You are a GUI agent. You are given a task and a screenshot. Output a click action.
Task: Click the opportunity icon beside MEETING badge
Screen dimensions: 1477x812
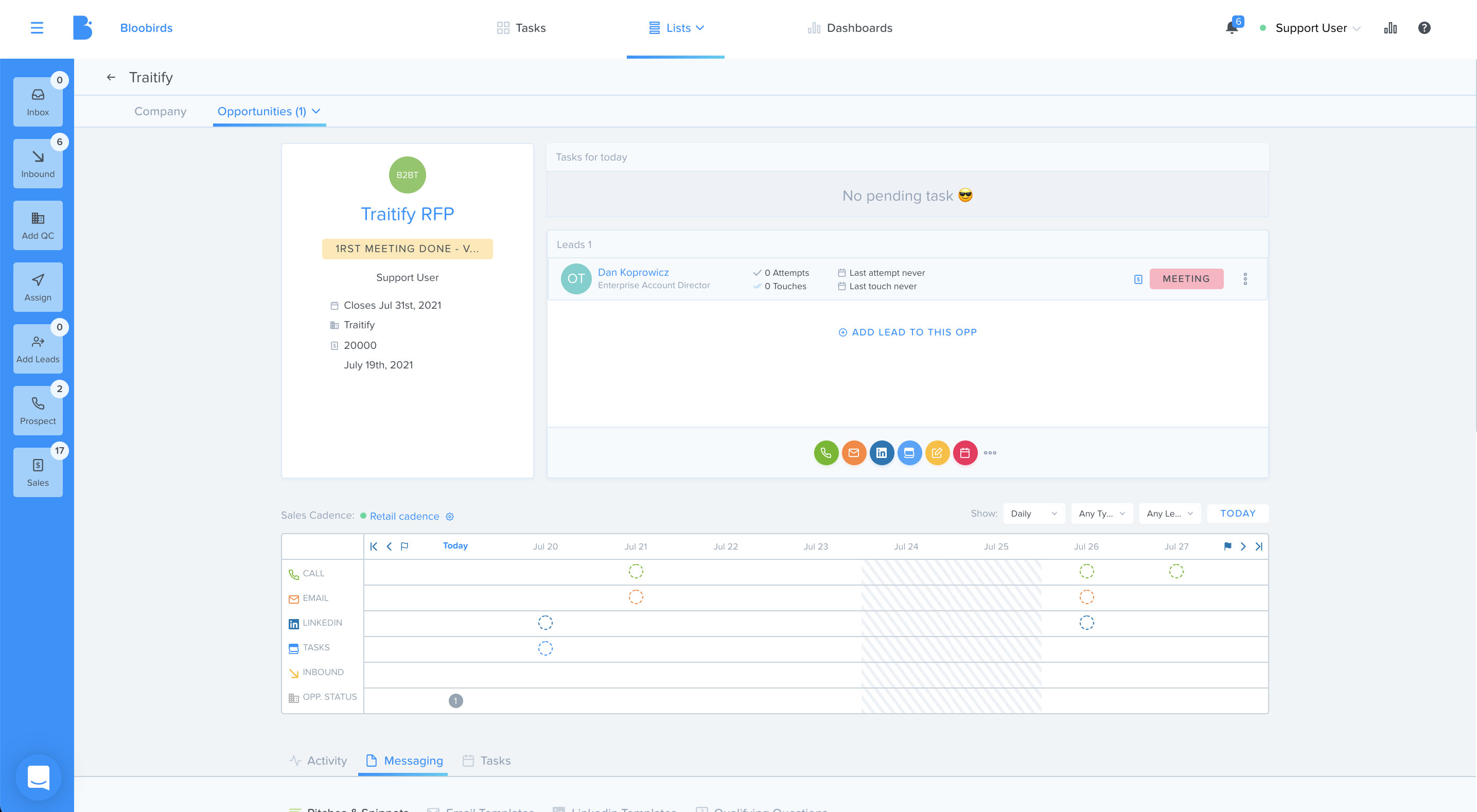coord(1138,279)
